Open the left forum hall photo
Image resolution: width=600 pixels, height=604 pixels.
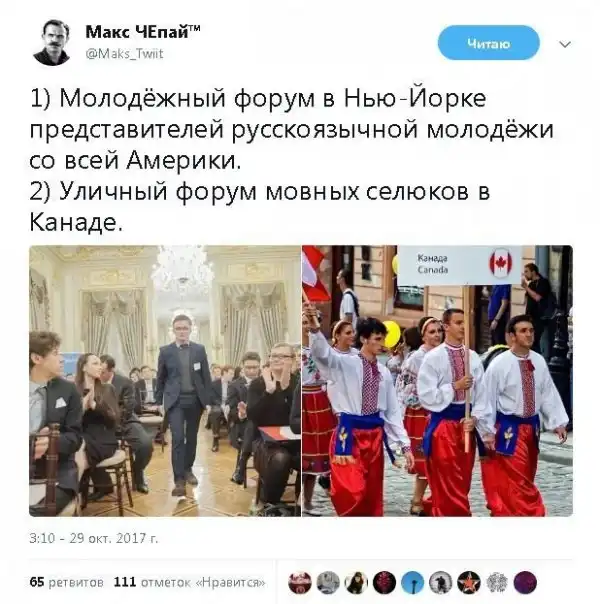(x=165, y=381)
